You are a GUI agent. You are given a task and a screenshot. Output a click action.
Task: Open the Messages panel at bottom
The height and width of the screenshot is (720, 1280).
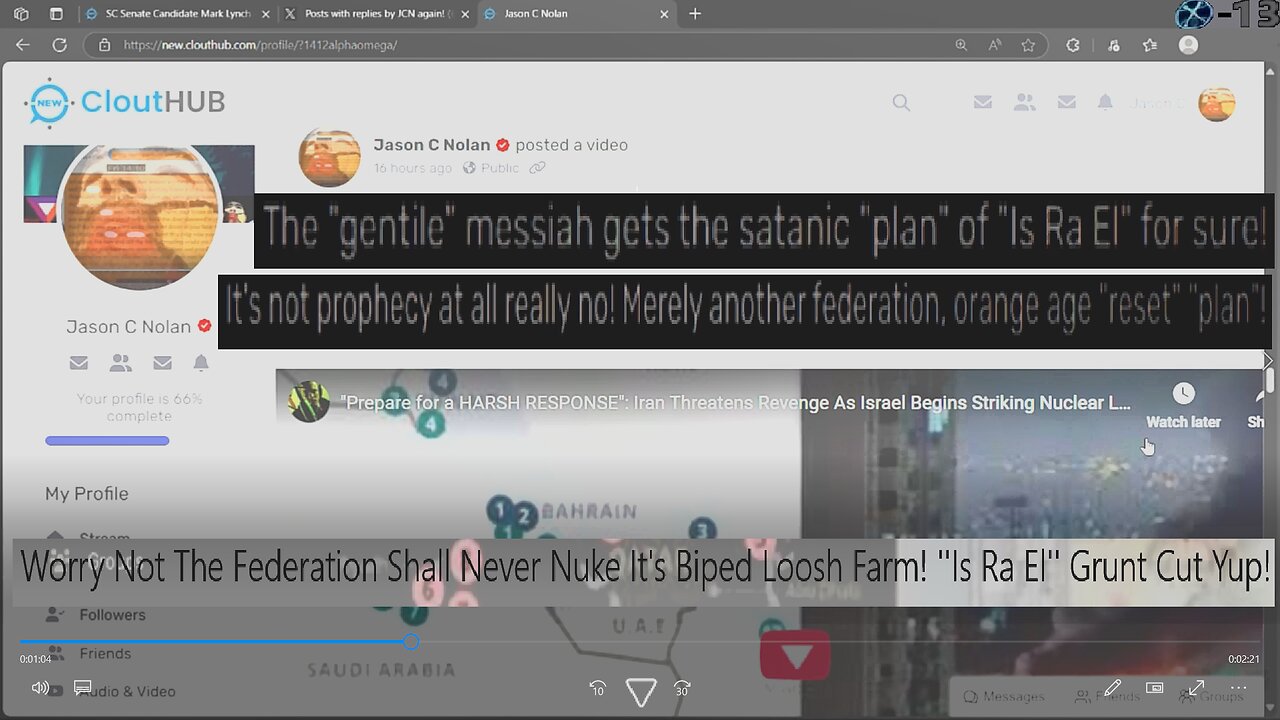1003,696
